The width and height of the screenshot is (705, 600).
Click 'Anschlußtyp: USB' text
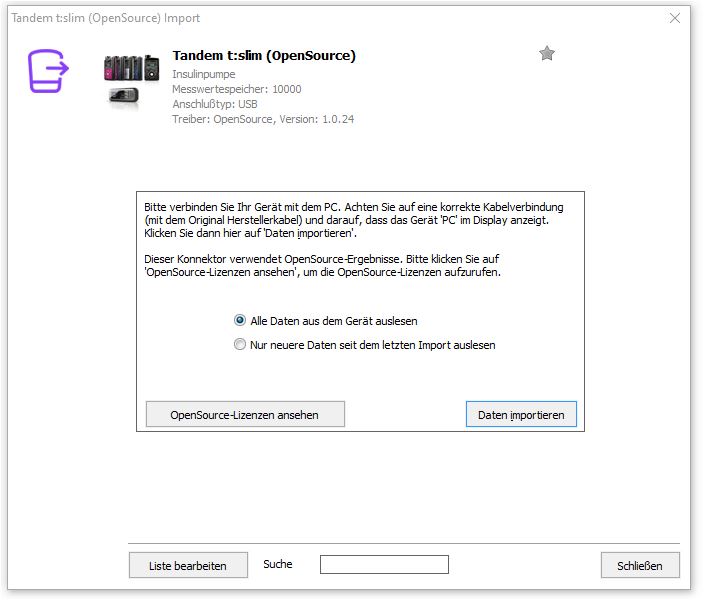[x=215, y=104]
